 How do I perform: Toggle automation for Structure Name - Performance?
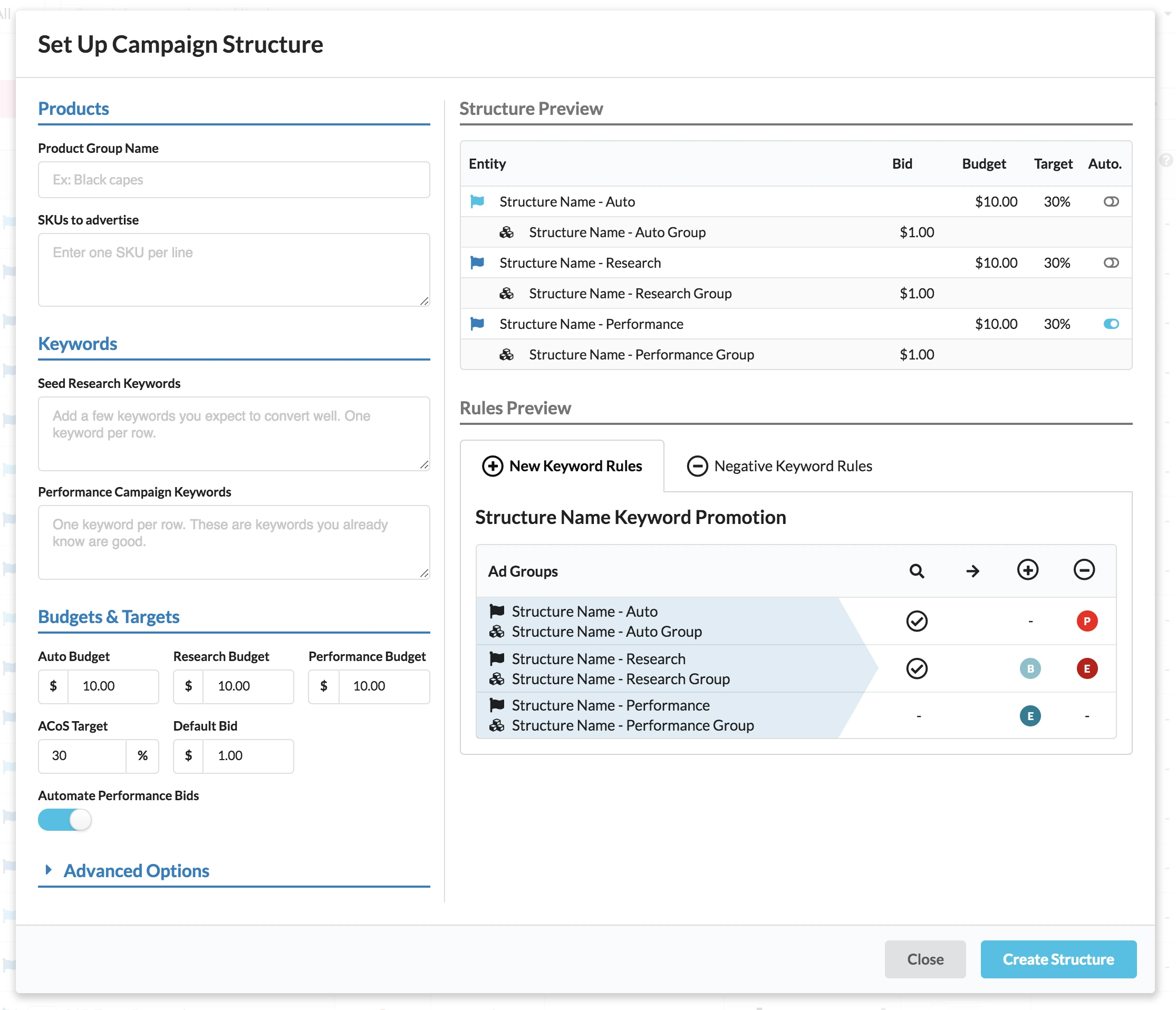click(x=1111, y=324)
